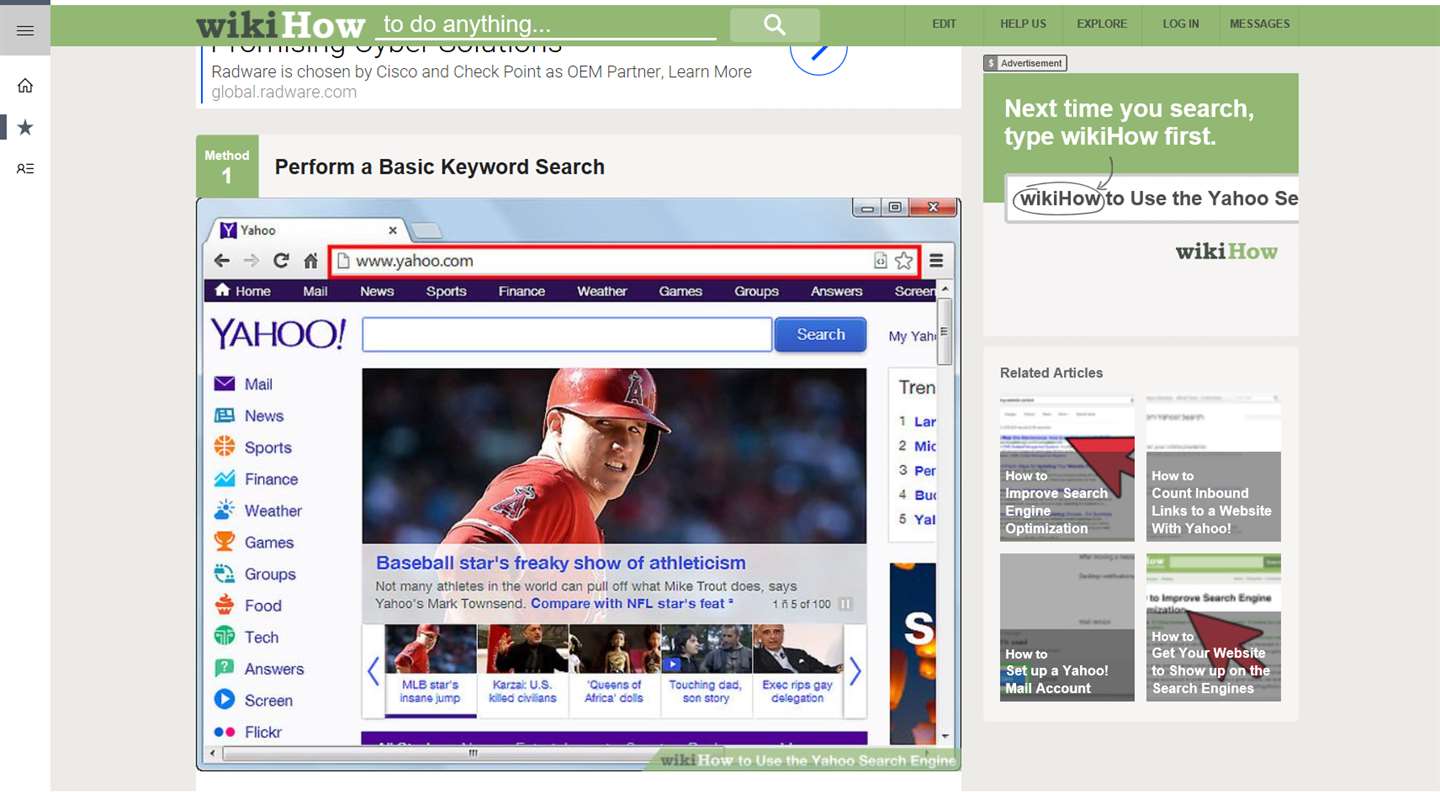Screen dimensions: 1440x792
Task: Open the reading list sidebar icon
Action: pyautogui.click(x=25, y=169)
